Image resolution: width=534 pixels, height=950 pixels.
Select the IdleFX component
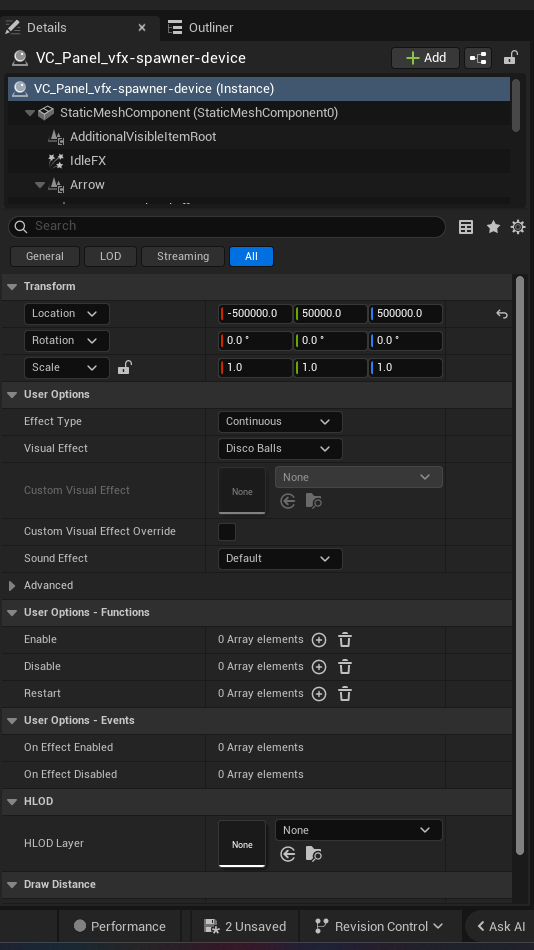(88, 161)
